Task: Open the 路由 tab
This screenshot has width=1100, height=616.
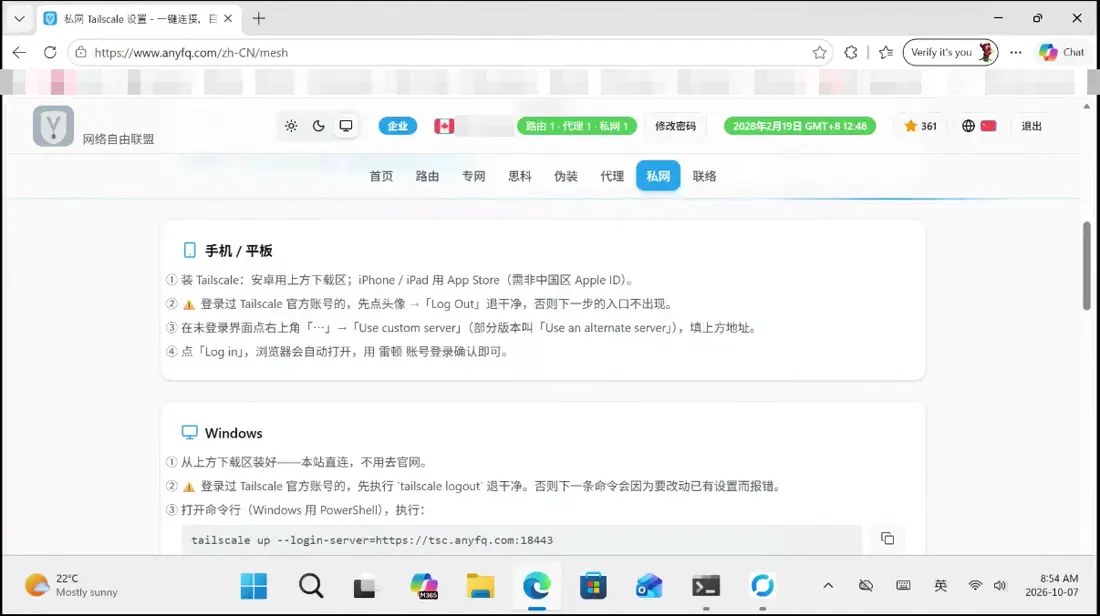Action: click(427, 176)
